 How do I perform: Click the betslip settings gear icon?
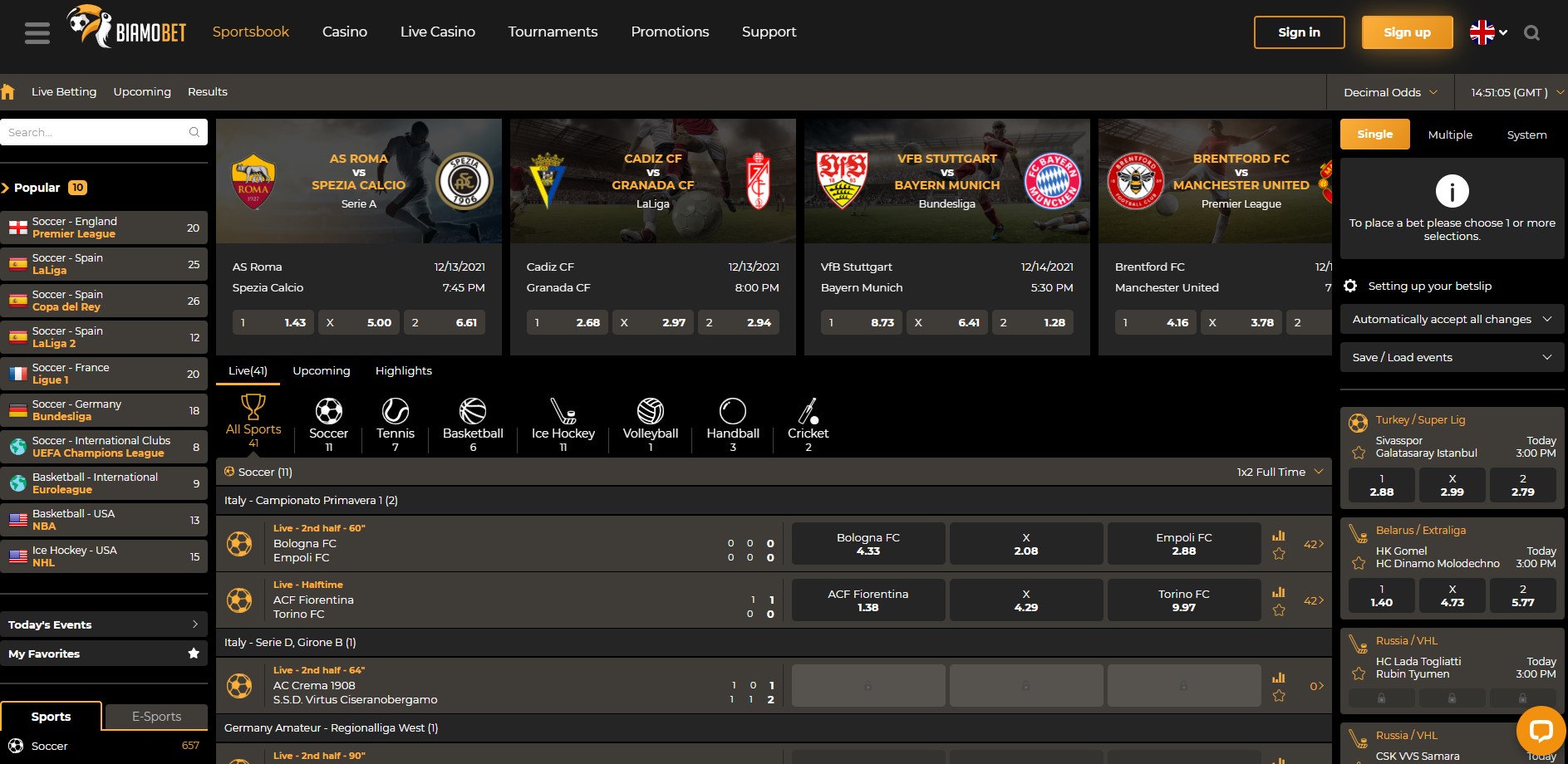point(1350,286)
